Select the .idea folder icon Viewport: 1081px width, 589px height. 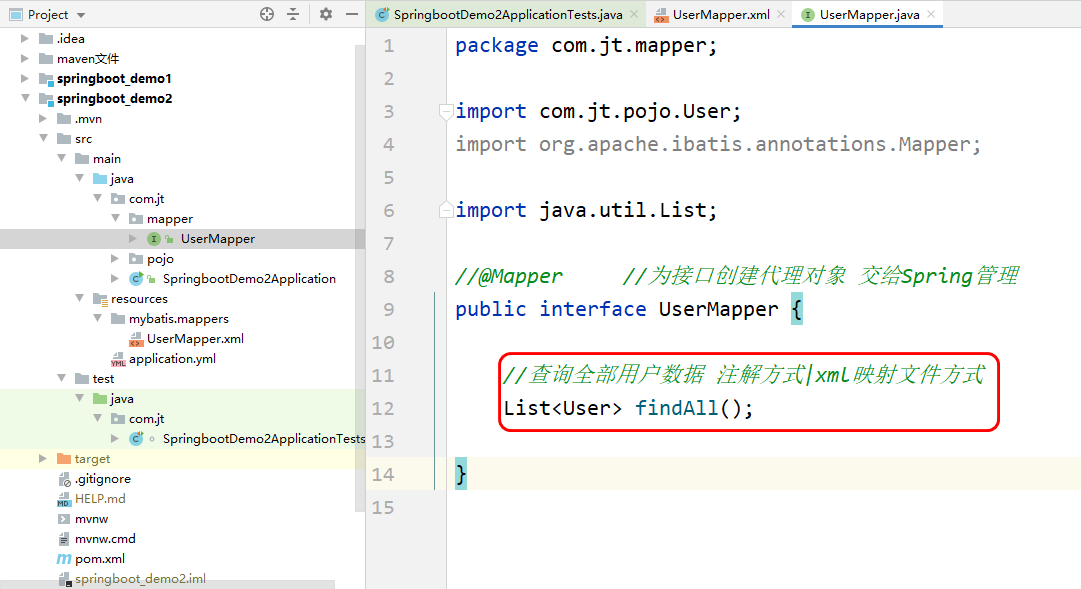coord(46,39)
